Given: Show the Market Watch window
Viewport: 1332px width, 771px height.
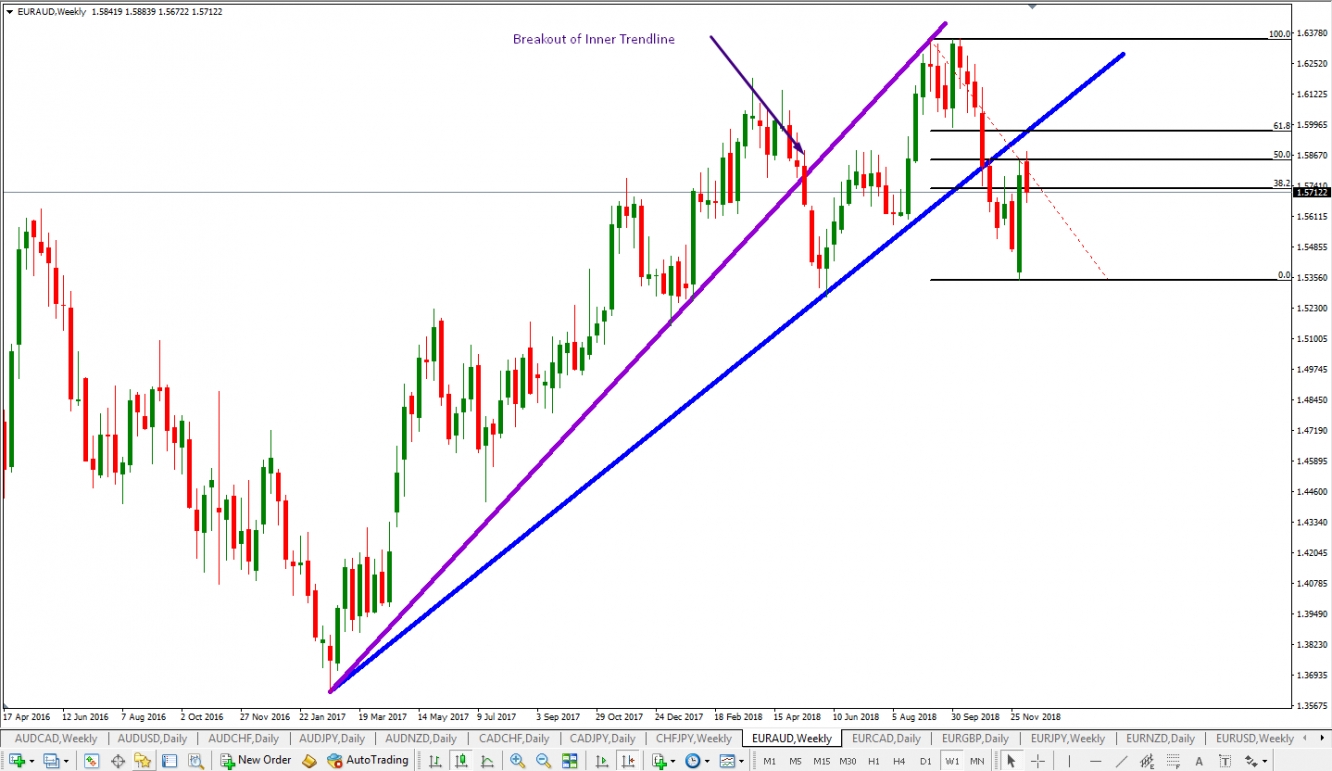Looking at the screenshot, I should pos(91,761).
